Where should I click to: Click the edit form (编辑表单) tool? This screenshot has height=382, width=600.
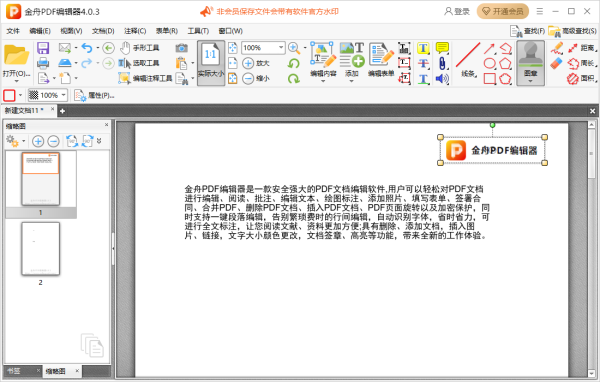coord(381,59)
